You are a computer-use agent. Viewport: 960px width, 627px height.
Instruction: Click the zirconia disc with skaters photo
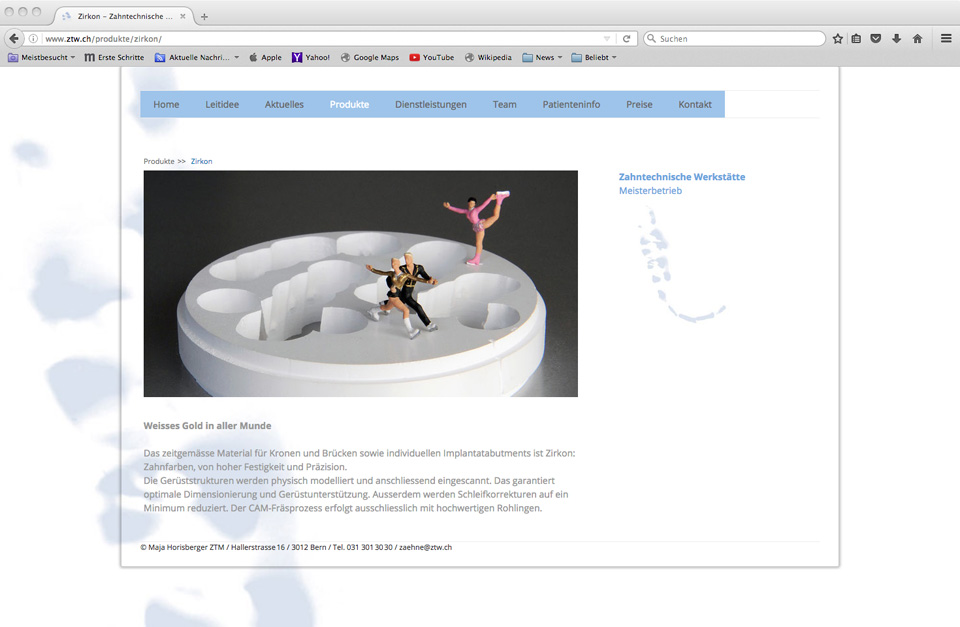tap(361, 283)
